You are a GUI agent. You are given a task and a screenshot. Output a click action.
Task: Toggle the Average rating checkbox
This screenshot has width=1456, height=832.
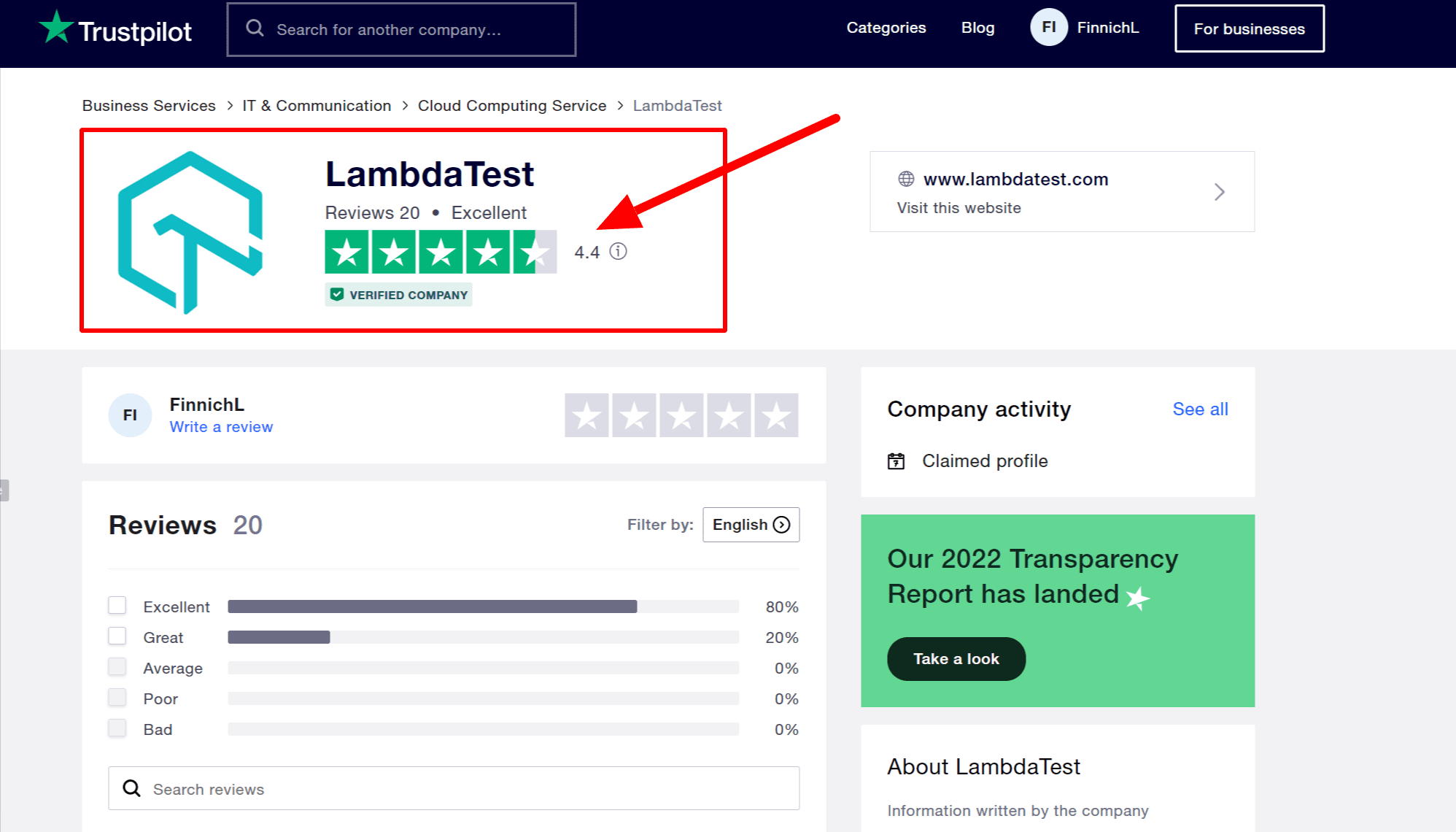(x=117, y=667)
